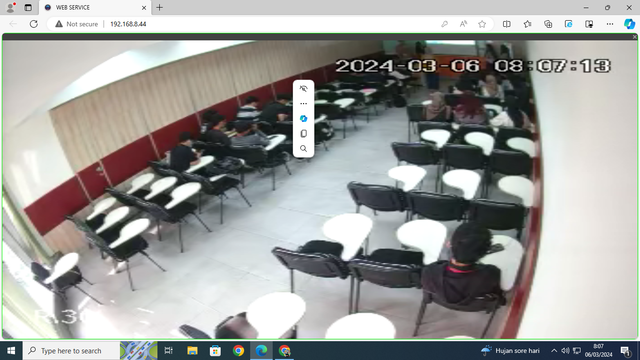Open Google Chrome from taskbar
The height and width of the screenshot is (360, 640).
click(x=238, y=351)
